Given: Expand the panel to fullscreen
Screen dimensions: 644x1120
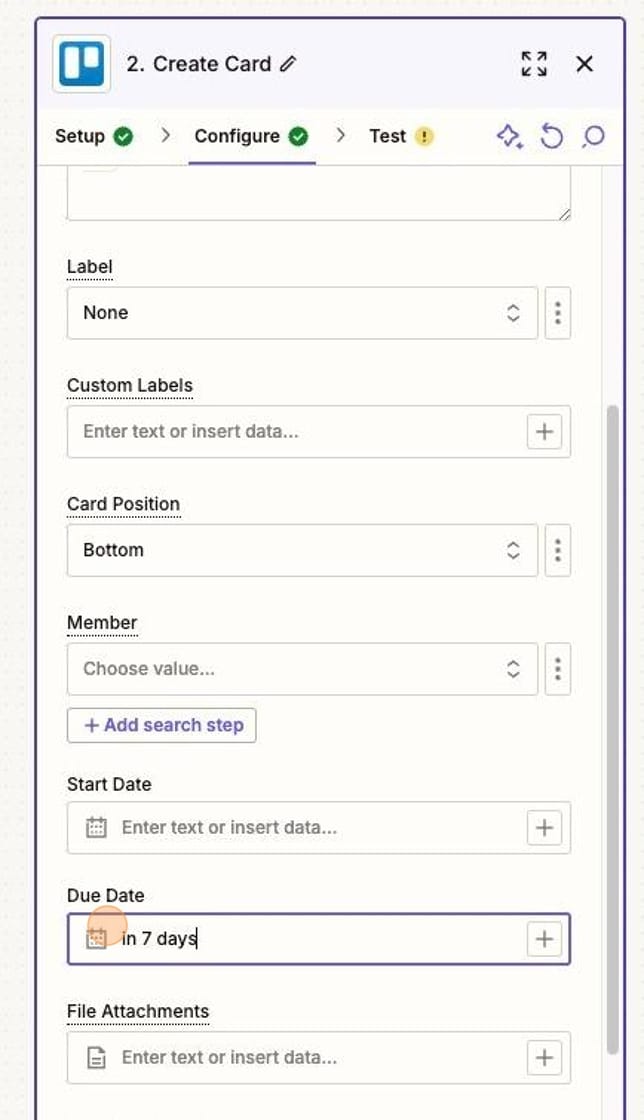Looking at the screenshot, I should 534,63.
